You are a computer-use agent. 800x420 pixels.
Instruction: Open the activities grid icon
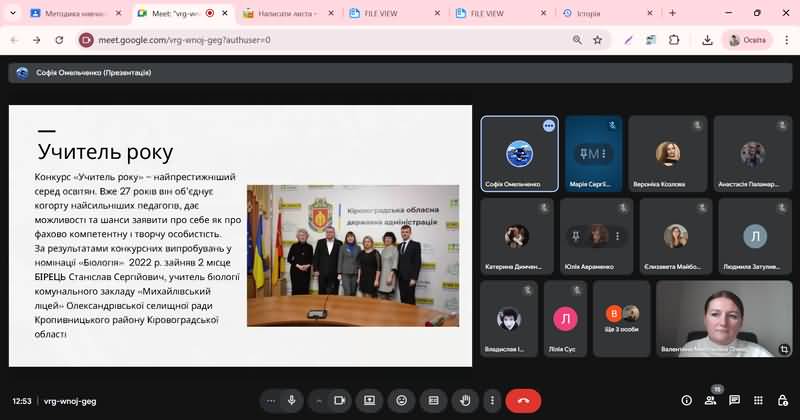(x=760, y=400)
